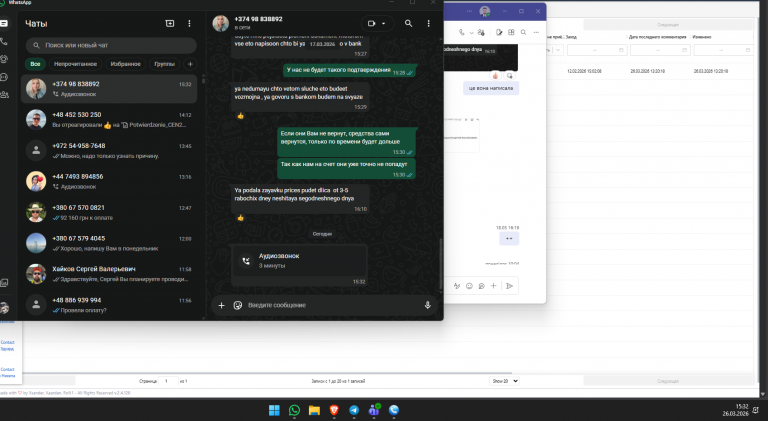Start a video call with +374 98 838892

pyautogui.click(x=371, y=23)
